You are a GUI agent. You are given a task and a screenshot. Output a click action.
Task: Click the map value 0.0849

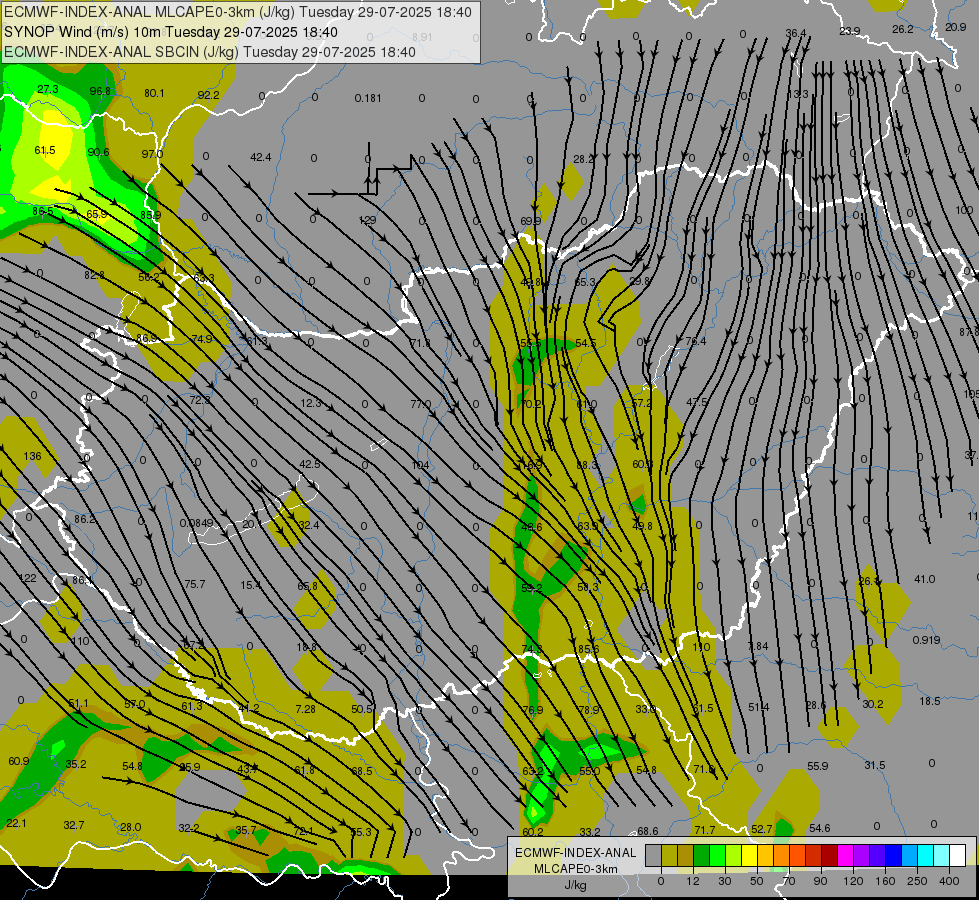click(196, 523)
